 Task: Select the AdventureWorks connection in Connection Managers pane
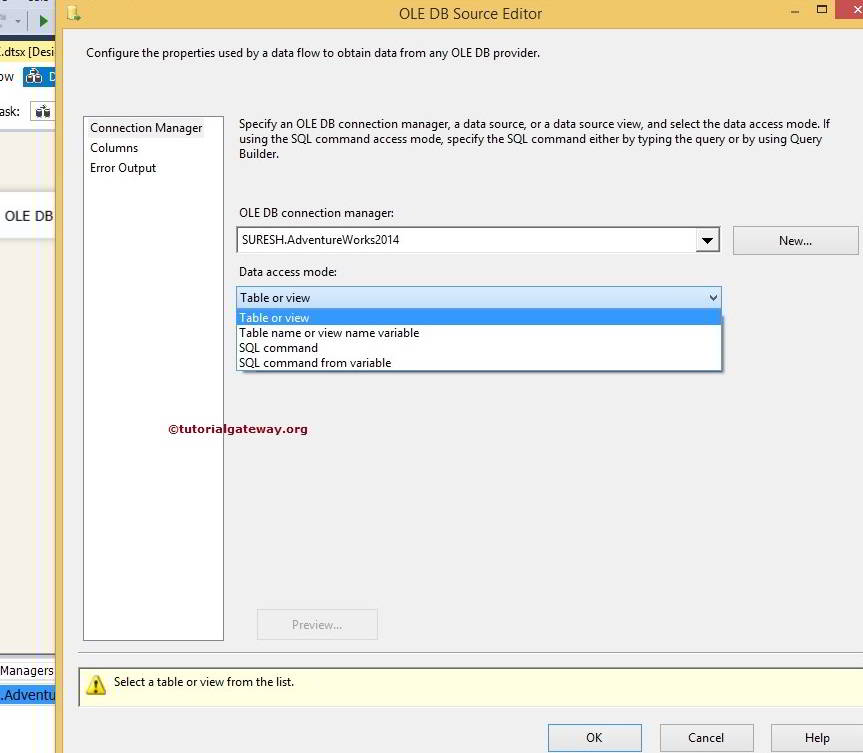[26, 694]
